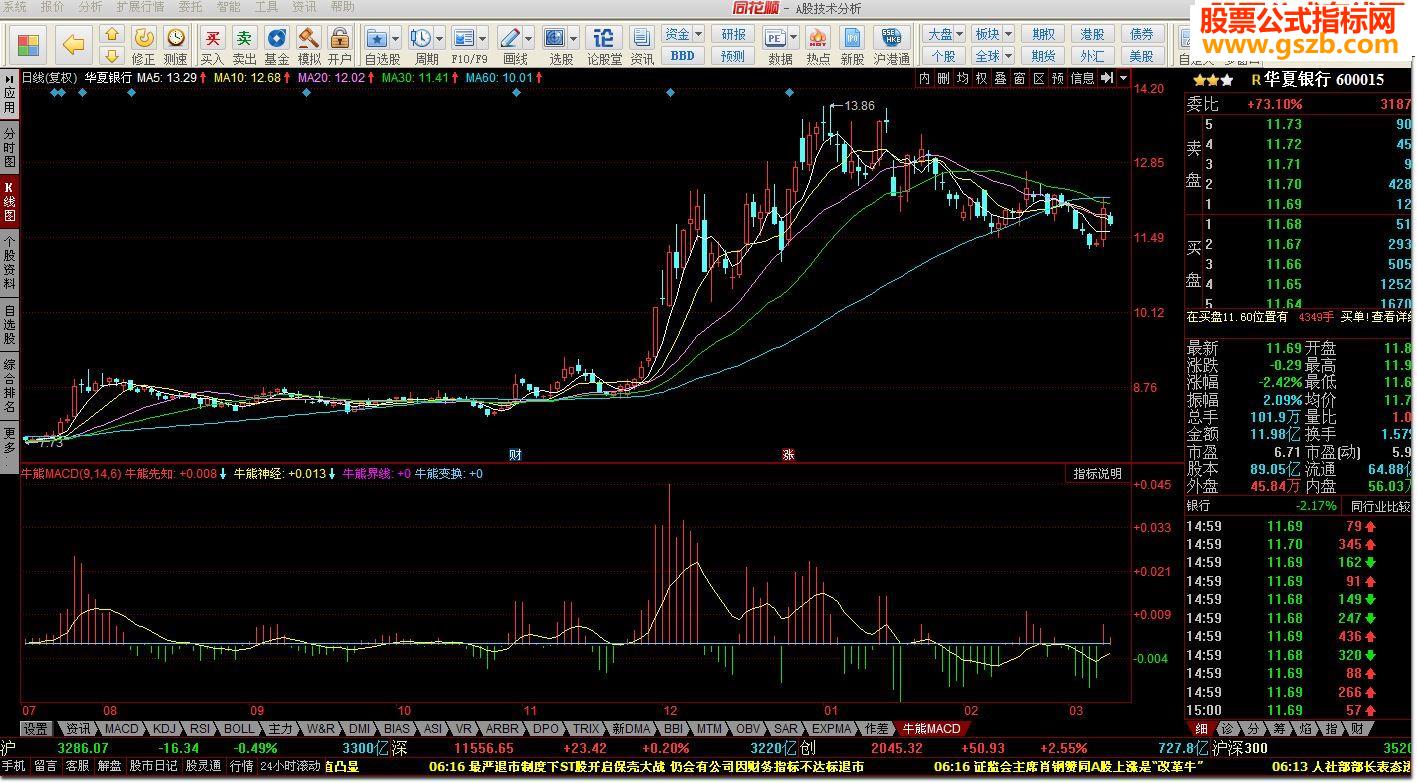Open the 扩展行情 menu
The width and height of the screenshot is (1417, 783).
pyautogui.click(x=140, y=7)
